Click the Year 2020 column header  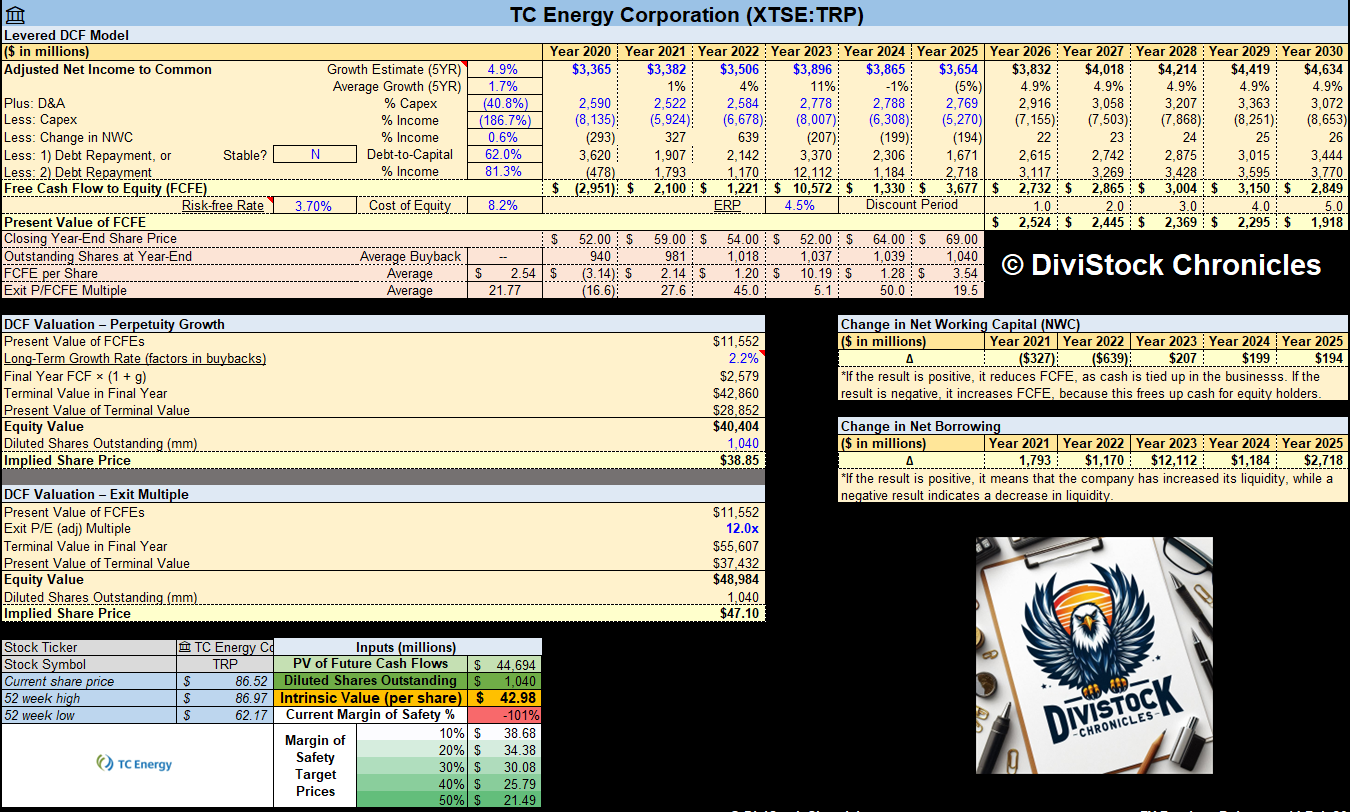[580, 51]
